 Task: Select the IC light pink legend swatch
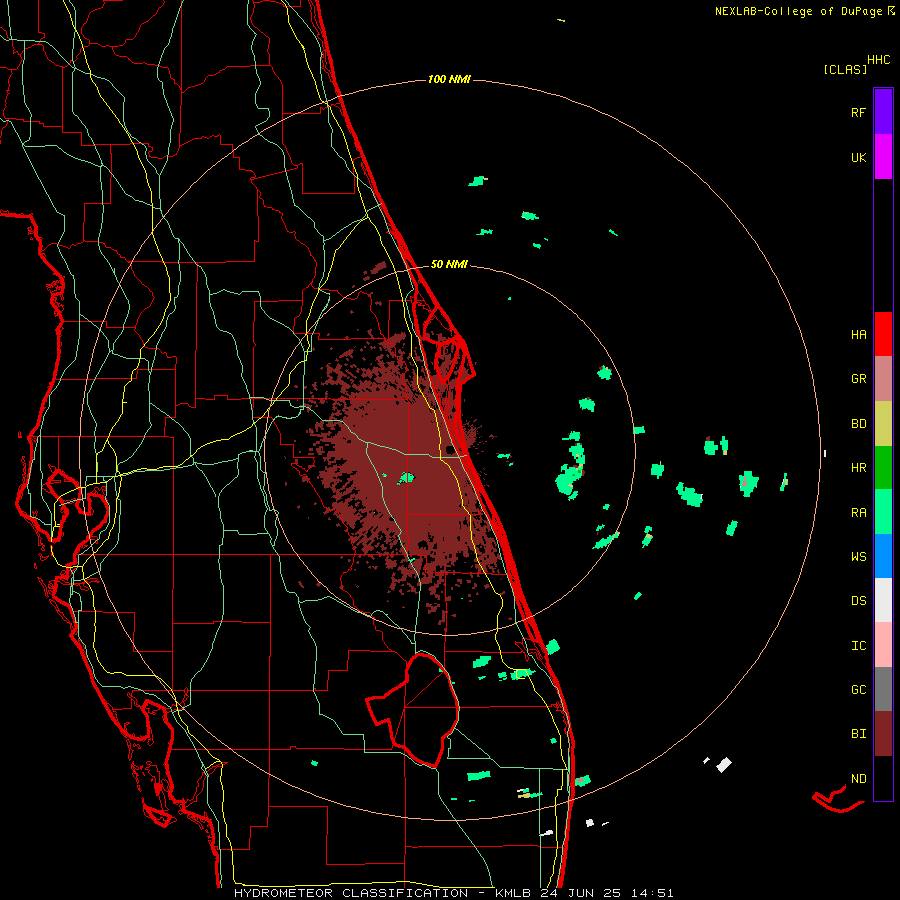coord(883,645)
